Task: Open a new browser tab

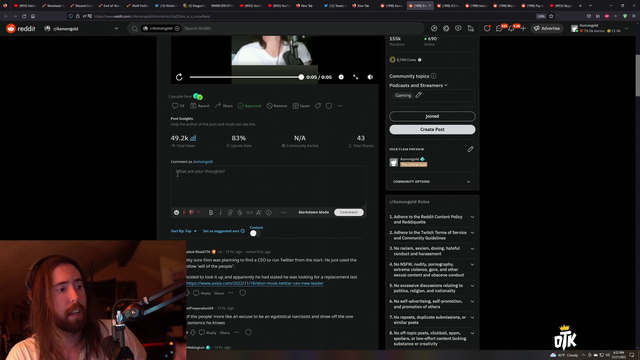Action: 580,6
